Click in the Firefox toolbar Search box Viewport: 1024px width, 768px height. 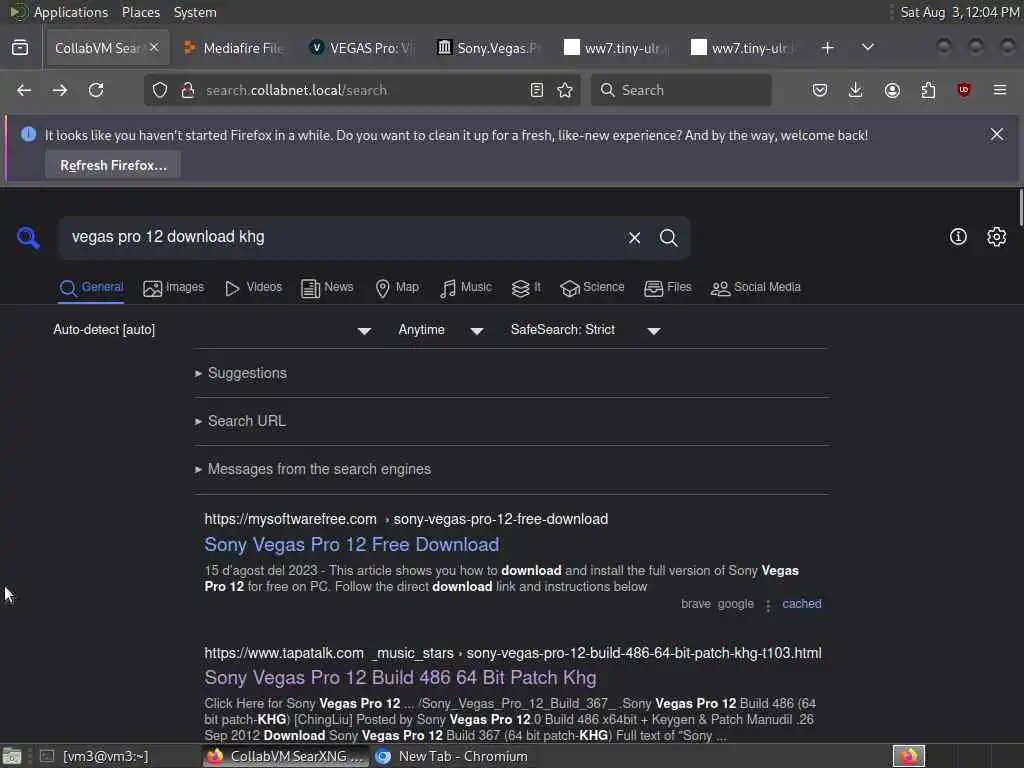click(x=681, y=90)
